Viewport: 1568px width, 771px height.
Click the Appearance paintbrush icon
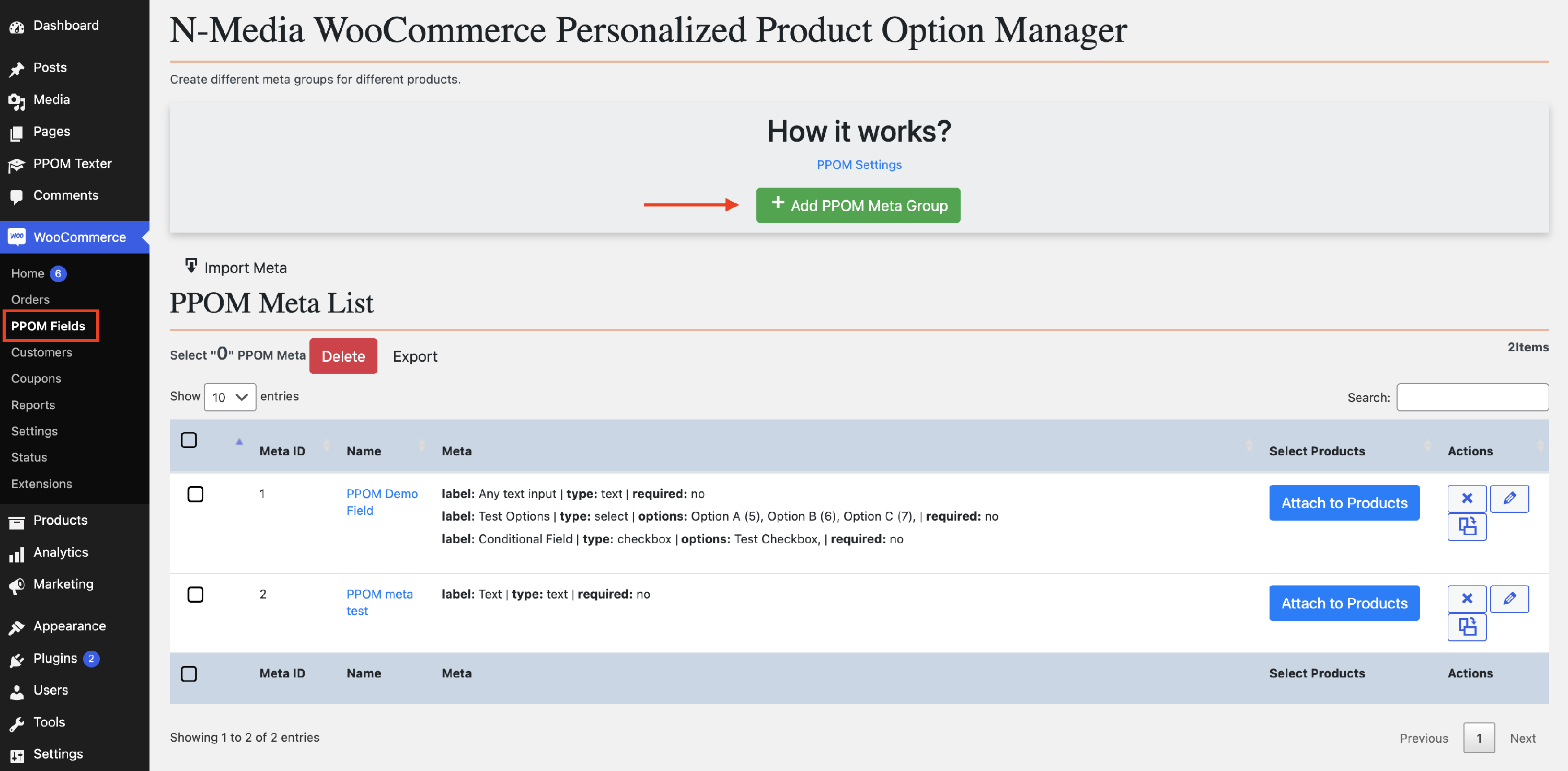tap(16, 627)
